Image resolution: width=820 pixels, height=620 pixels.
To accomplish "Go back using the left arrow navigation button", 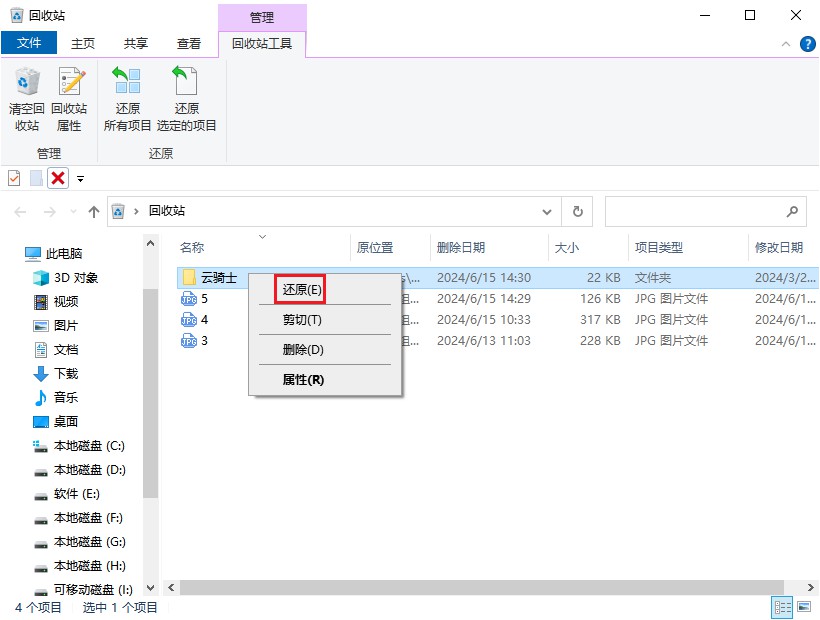I will pos(20,212).
